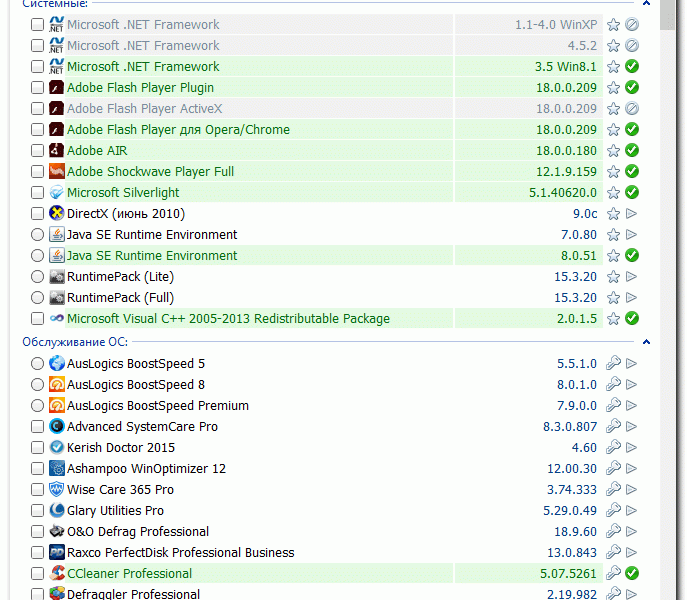Click the key icon for Wise Care 365 Pro
This screenshot has height=600, width=687.
point(613,489)
